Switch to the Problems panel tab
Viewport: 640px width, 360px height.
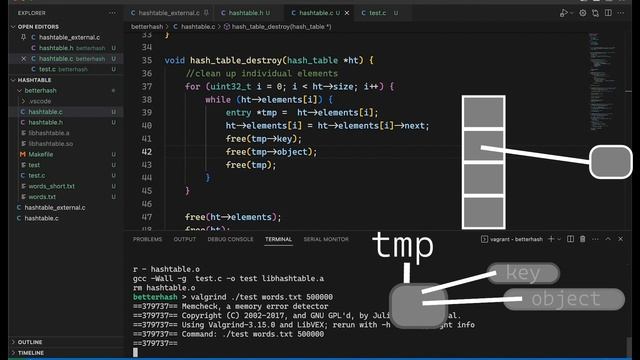coord(147,239)
